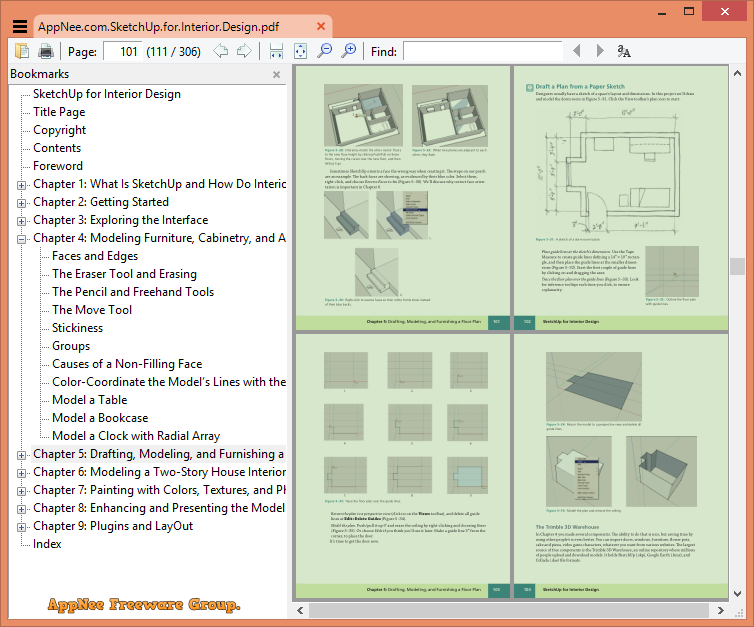Click the Zoom Out magnifier

325,50
